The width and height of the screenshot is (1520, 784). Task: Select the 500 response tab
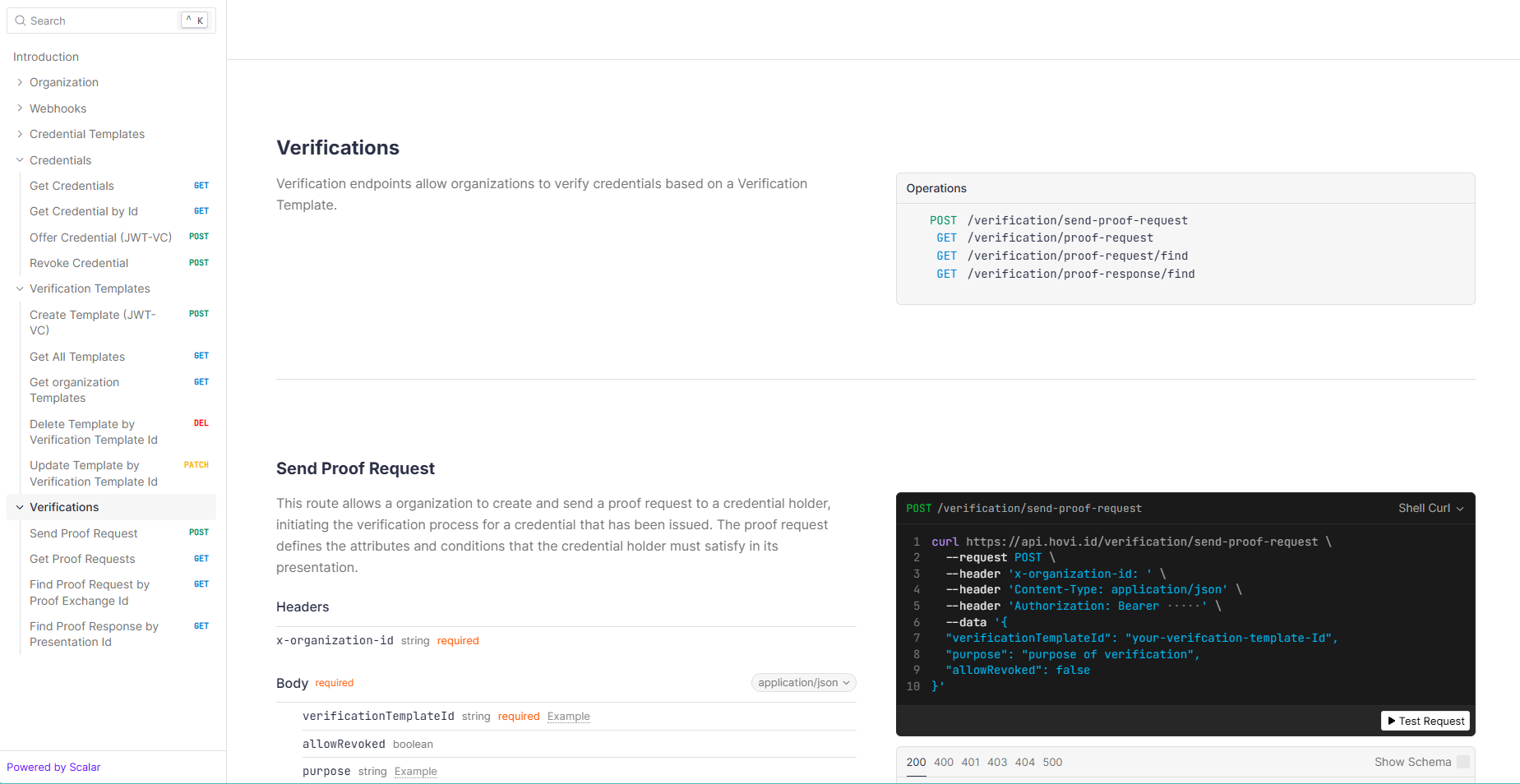(1052, 762)
